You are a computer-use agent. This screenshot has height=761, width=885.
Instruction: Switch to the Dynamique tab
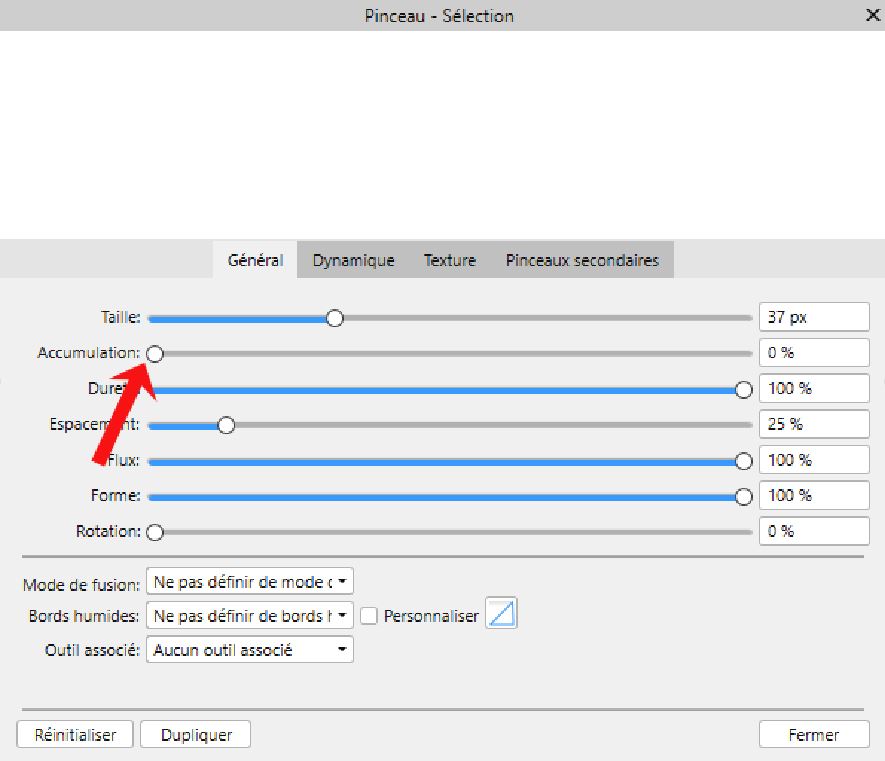353,260
